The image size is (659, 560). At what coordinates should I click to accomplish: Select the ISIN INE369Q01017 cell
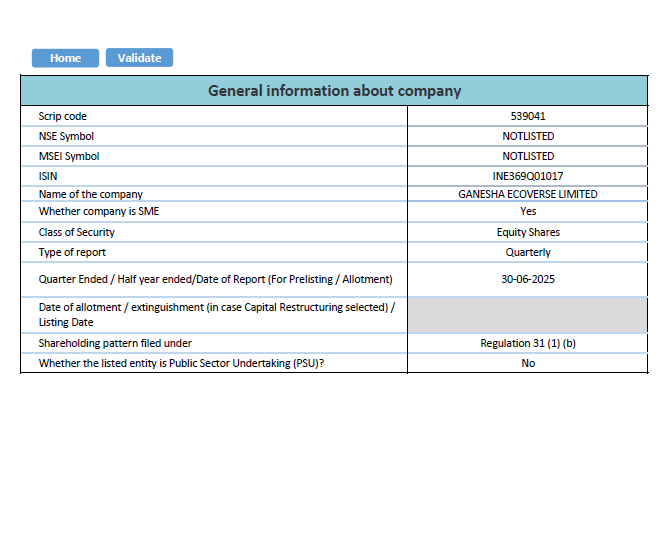[527, 175]
